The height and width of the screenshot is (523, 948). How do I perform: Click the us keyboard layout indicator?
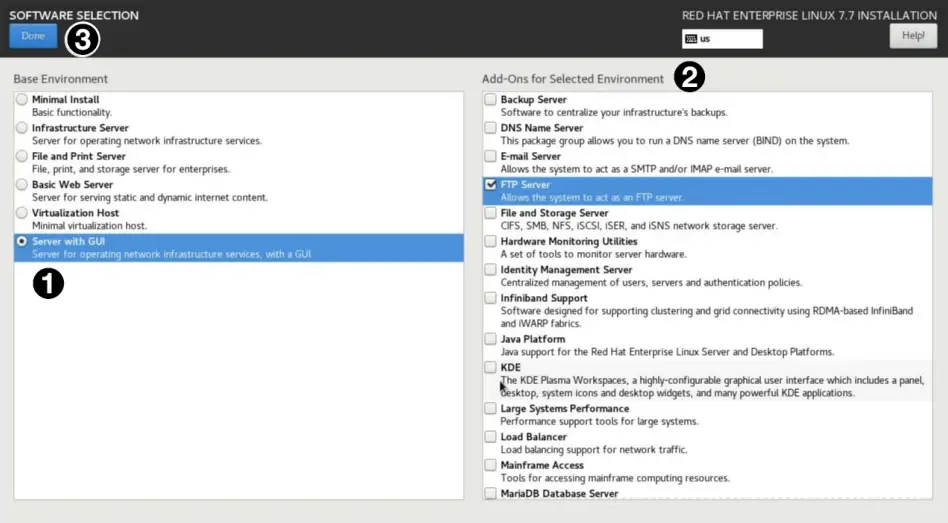(722, 39)
